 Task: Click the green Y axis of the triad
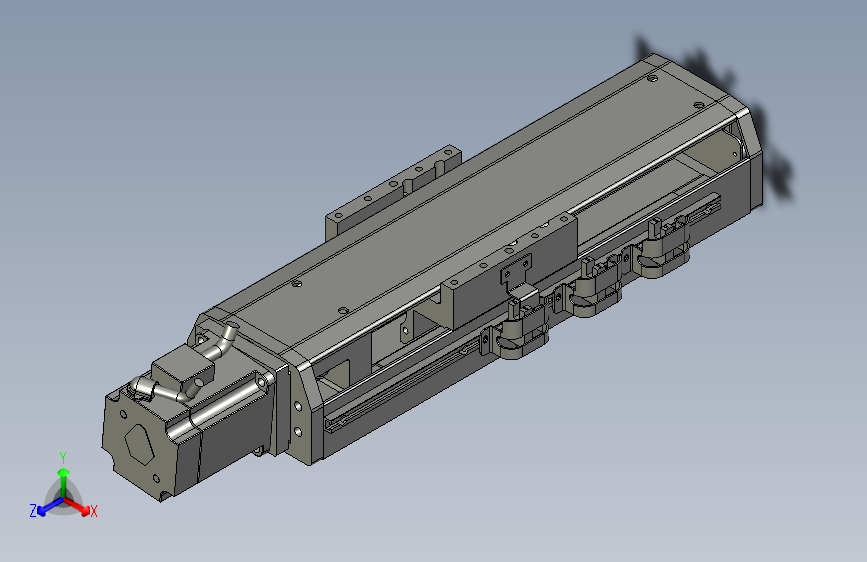[64, 481]
